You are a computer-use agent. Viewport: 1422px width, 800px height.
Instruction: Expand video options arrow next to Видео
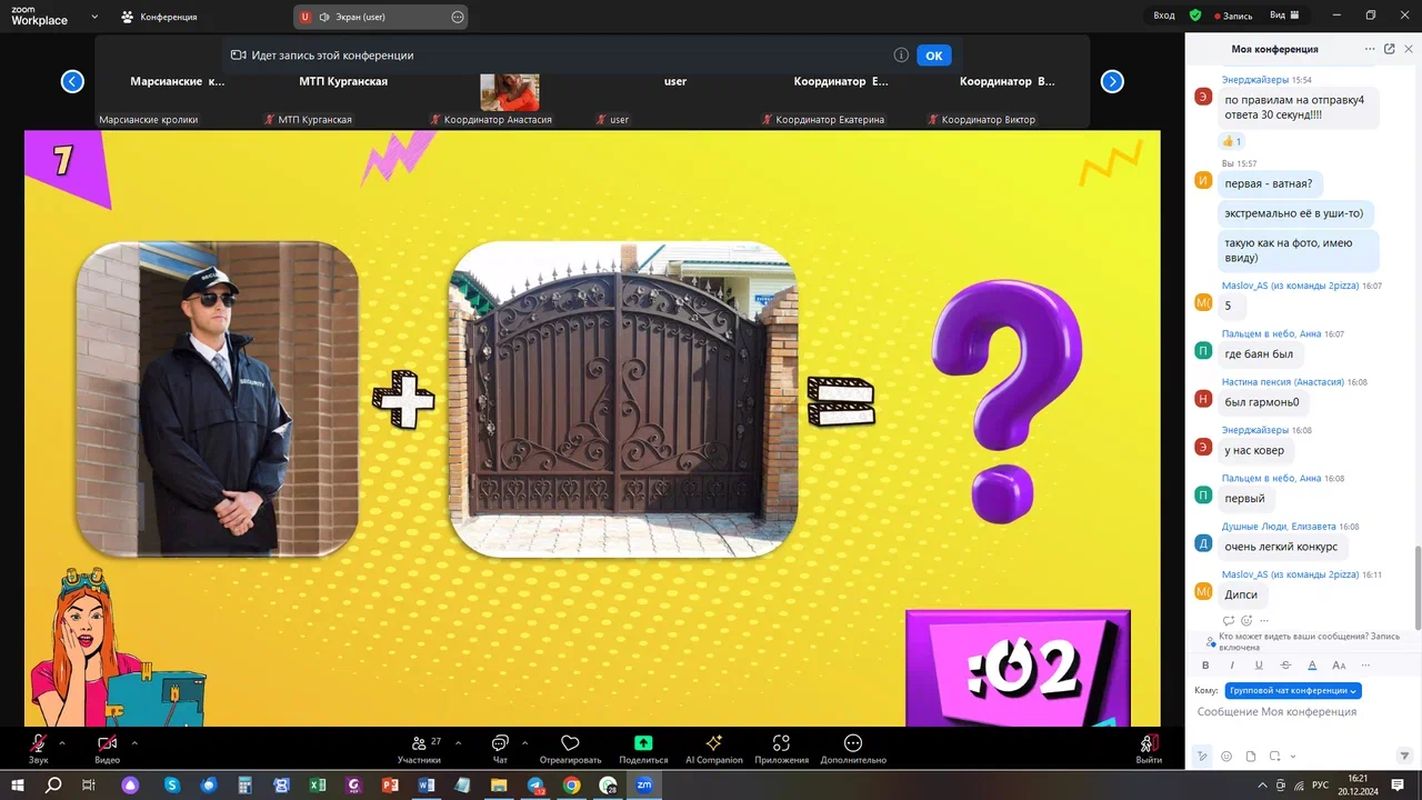[134, 743]
